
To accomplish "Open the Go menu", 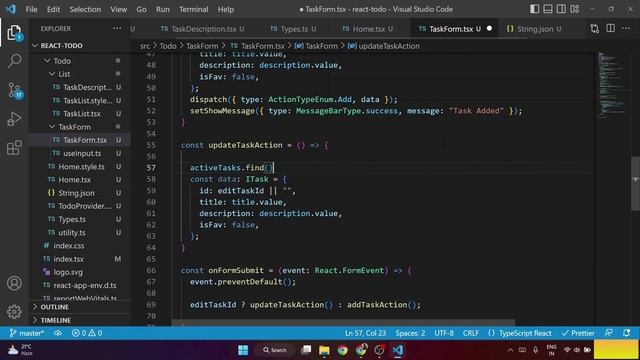I will coord(141,9).
